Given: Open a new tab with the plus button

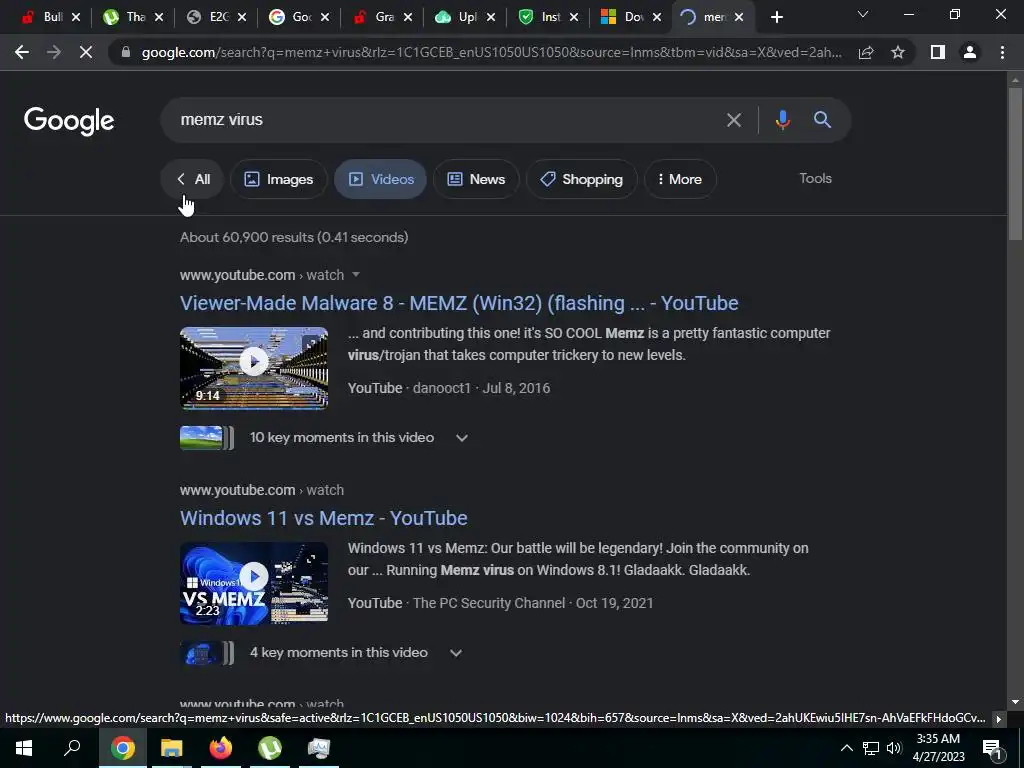Looking at the screenshot, I should 776,18.
